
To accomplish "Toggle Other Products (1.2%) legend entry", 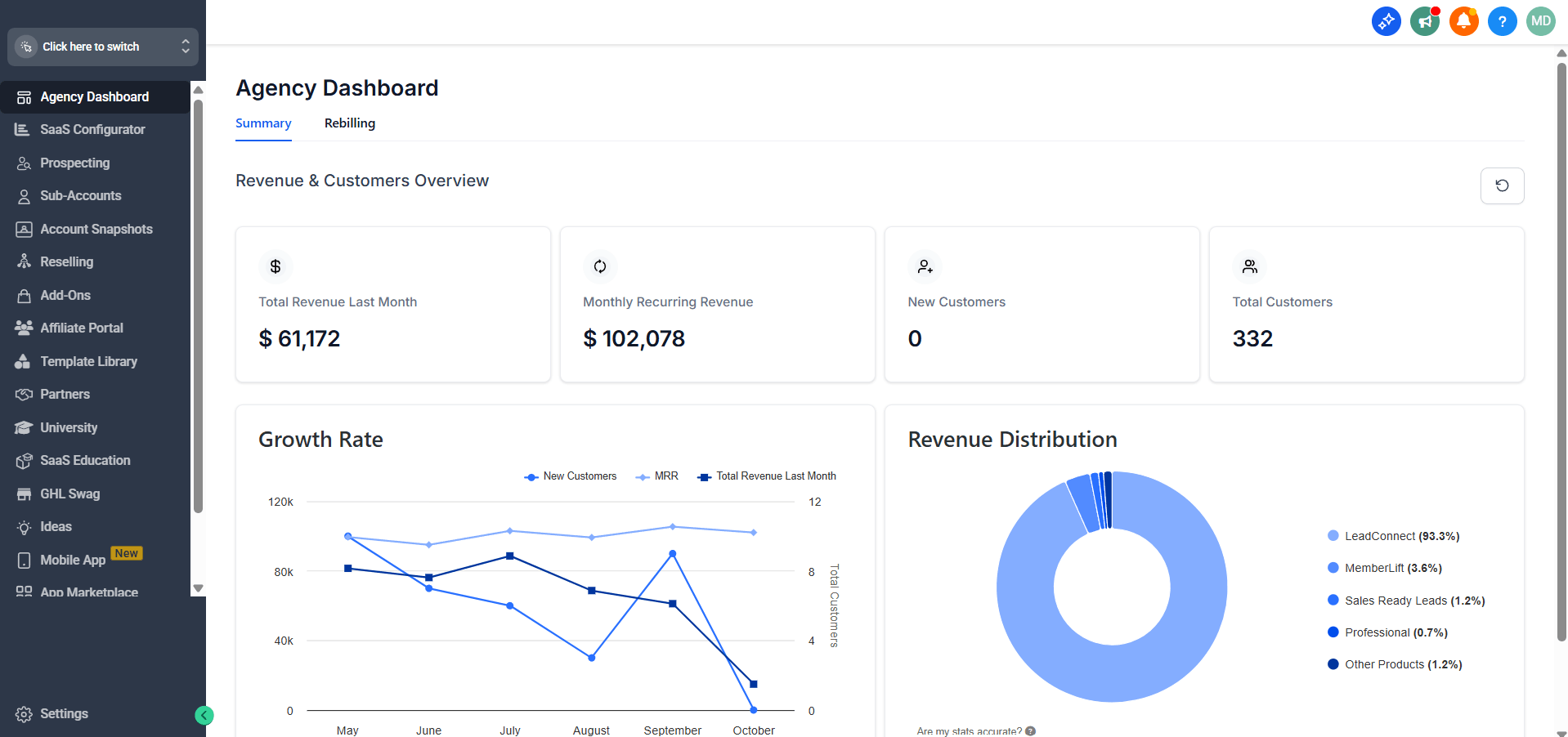I will click(x=1396, y=664).
